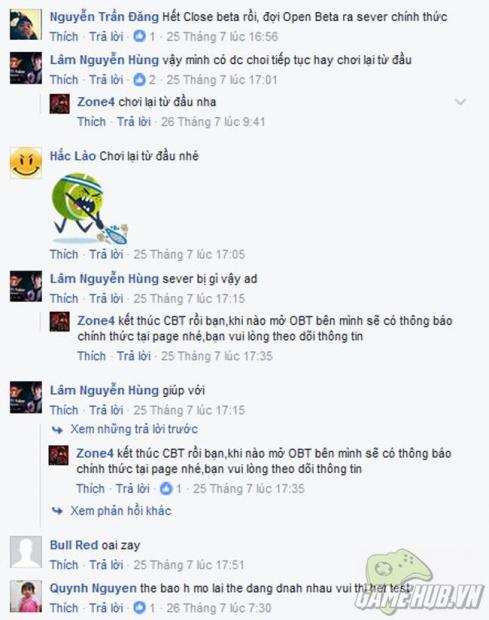Open dropdown chevron on Zone4's first reply
This screenshot has width=489, height=620.
(x=461, y=102)
